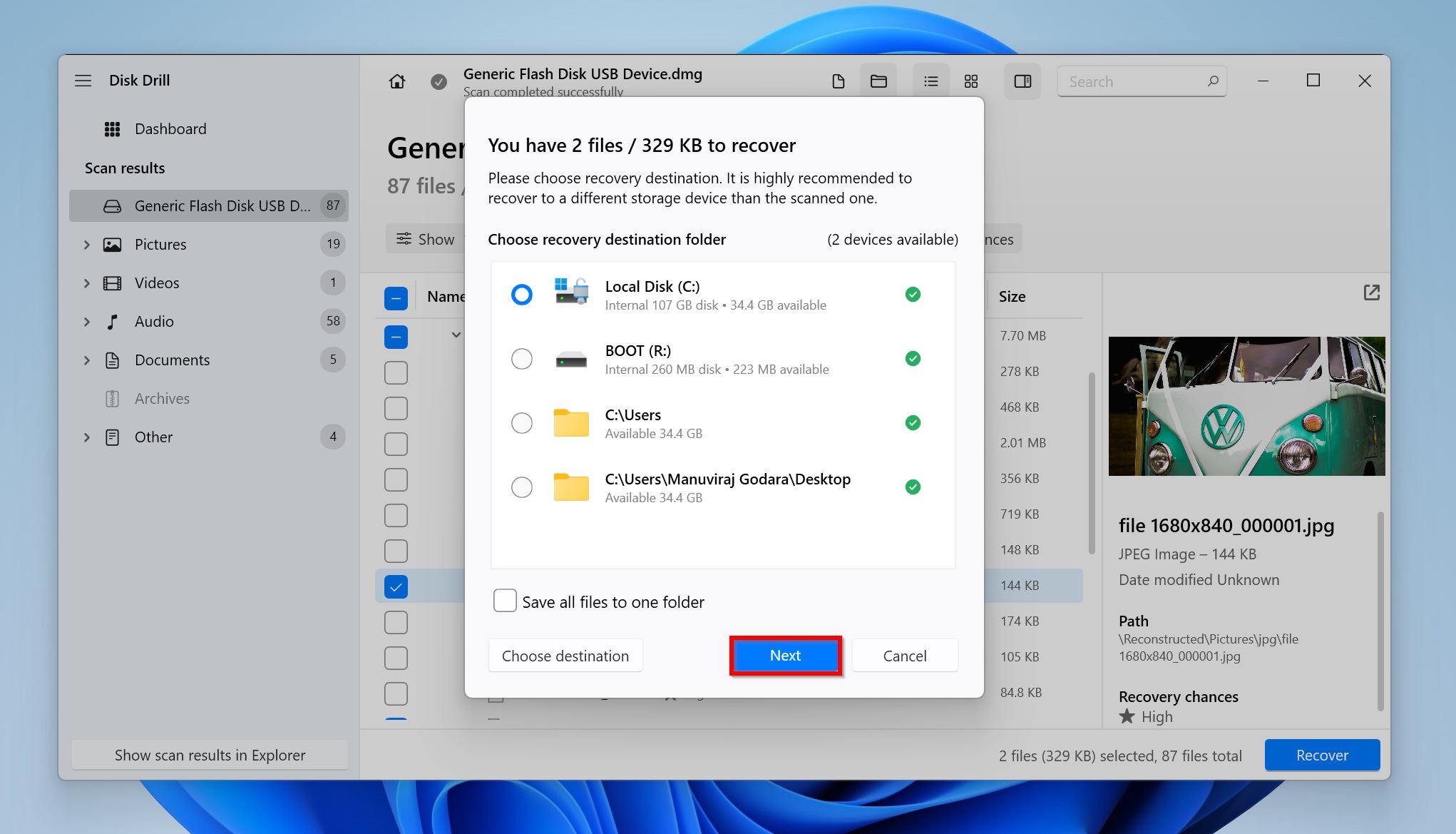The height and width of the screenshot is (834, 1456).
Task: Click Cancel to dismiss dialog
Action: coord(904,655)
